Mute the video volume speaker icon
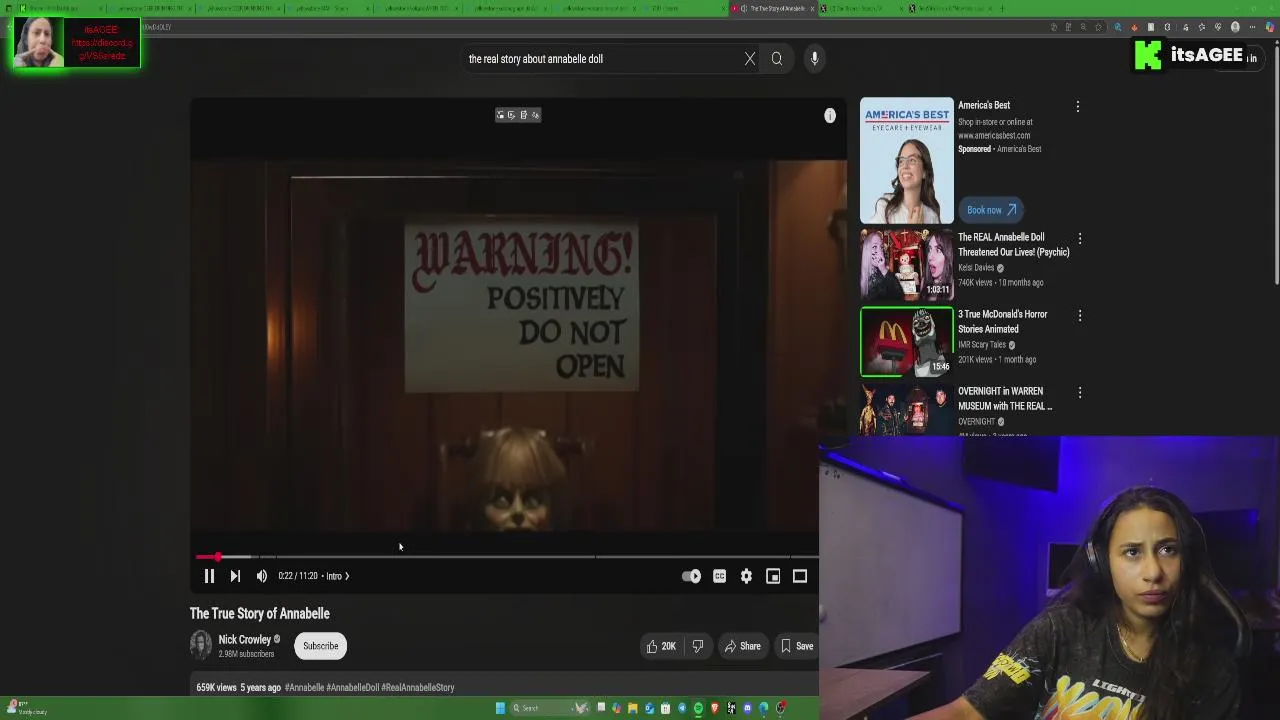The width and height of the screenshot is (1280, 720). [x=262, y=576]
